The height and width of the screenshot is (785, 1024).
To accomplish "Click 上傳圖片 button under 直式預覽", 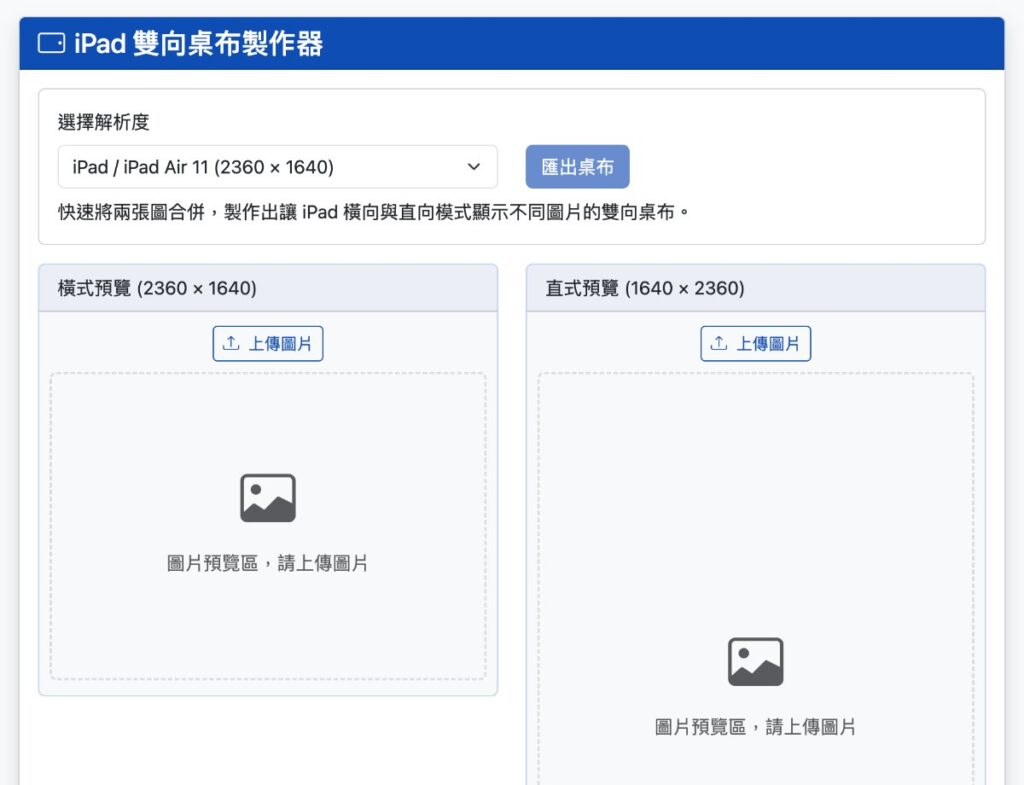I will click(756, 344).
